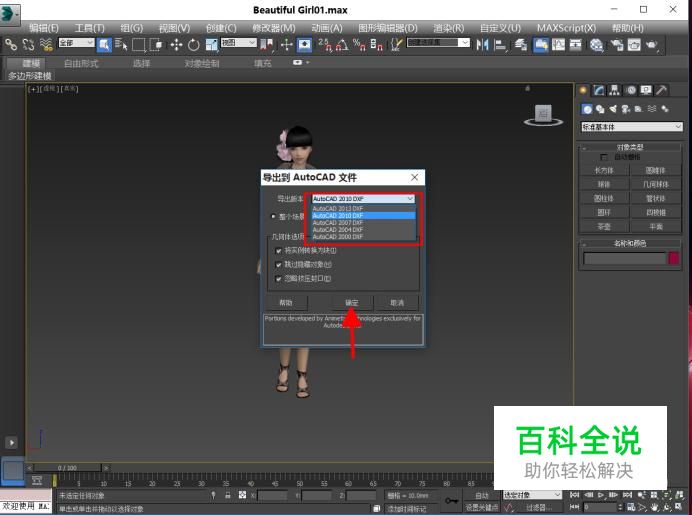Toggle the Auto Key button
This screenshot has width=692, height=515.
click(x=481, y=496)
